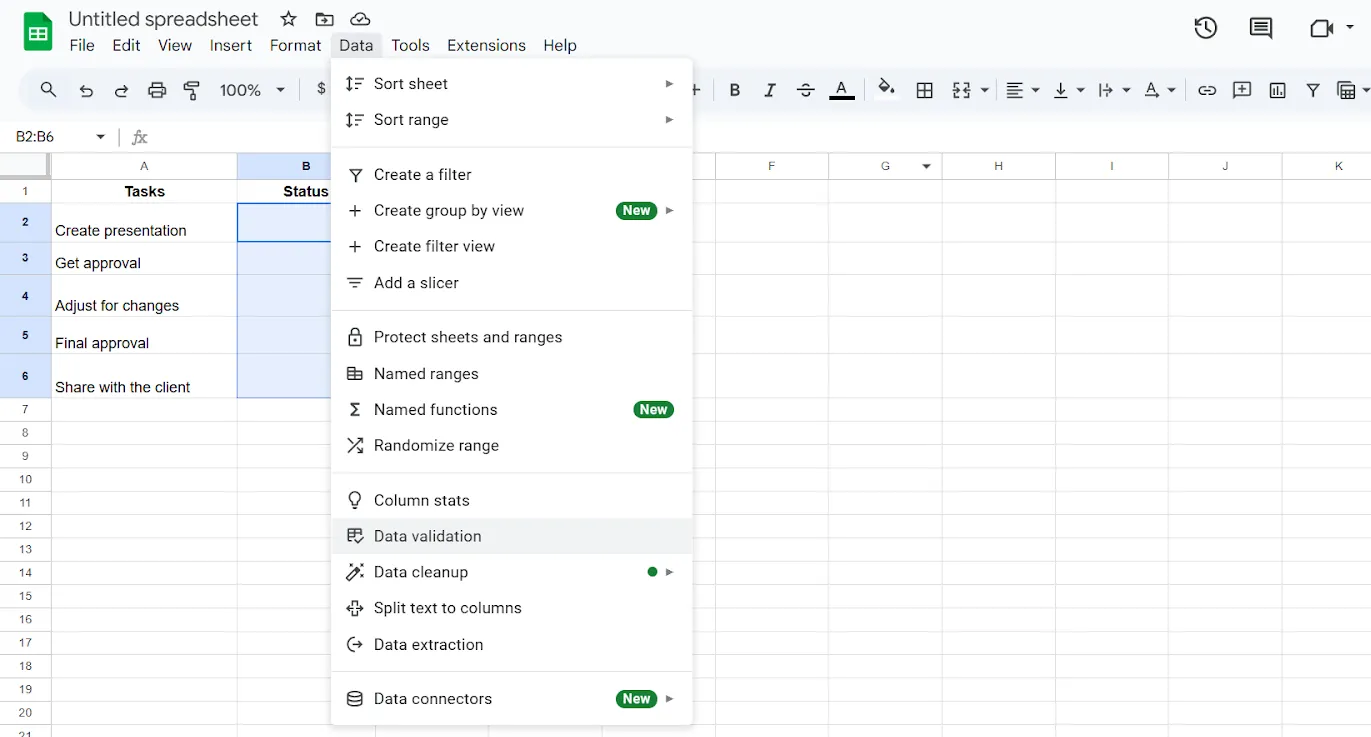The image size is (1371, 737).
Task: Select Create filter view
Action: click(511, 247)
